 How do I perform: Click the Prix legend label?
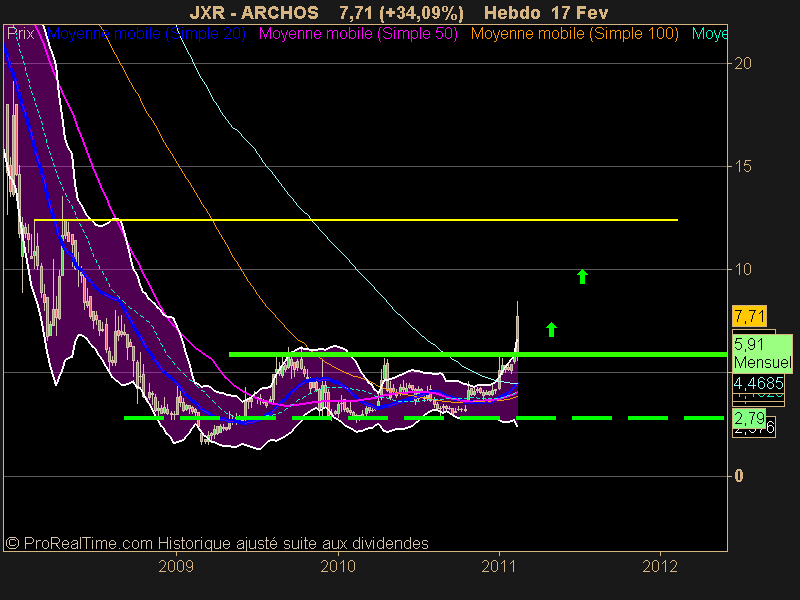point(21,34)
